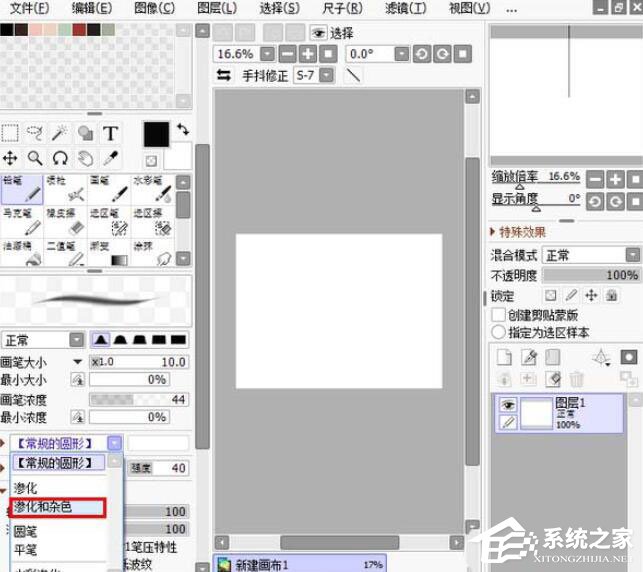Add a layer mask
This screenshot has width=643, height=572.
click(x=628, y=357)
